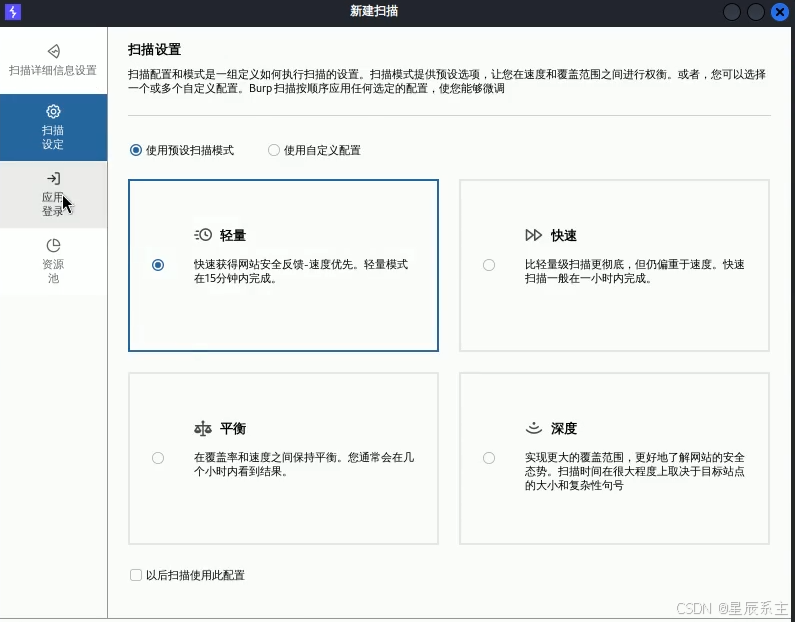
Task: Click the 轻量 mode title
Action: (x=233, y=235)
